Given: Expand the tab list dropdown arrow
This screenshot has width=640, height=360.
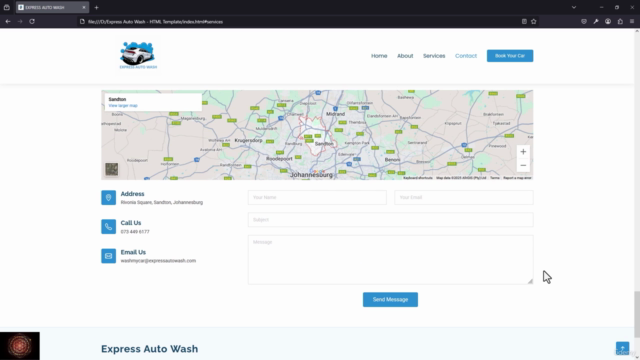Looking at the screenshot, I should [573, 7].
